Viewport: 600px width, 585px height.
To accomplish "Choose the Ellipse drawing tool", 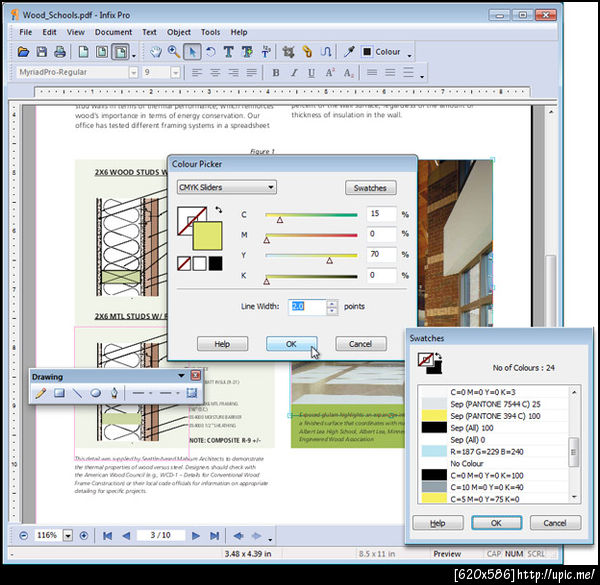I will [x=96, y=393].
